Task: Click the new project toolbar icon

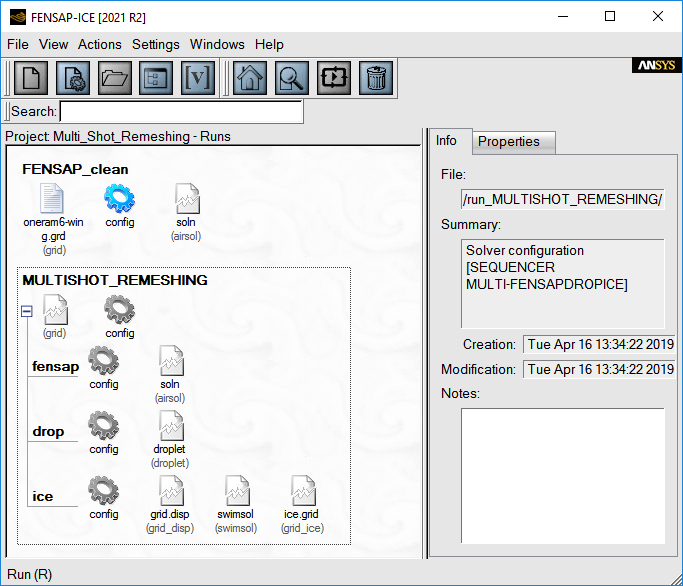Action: click(x=30, y=78)
